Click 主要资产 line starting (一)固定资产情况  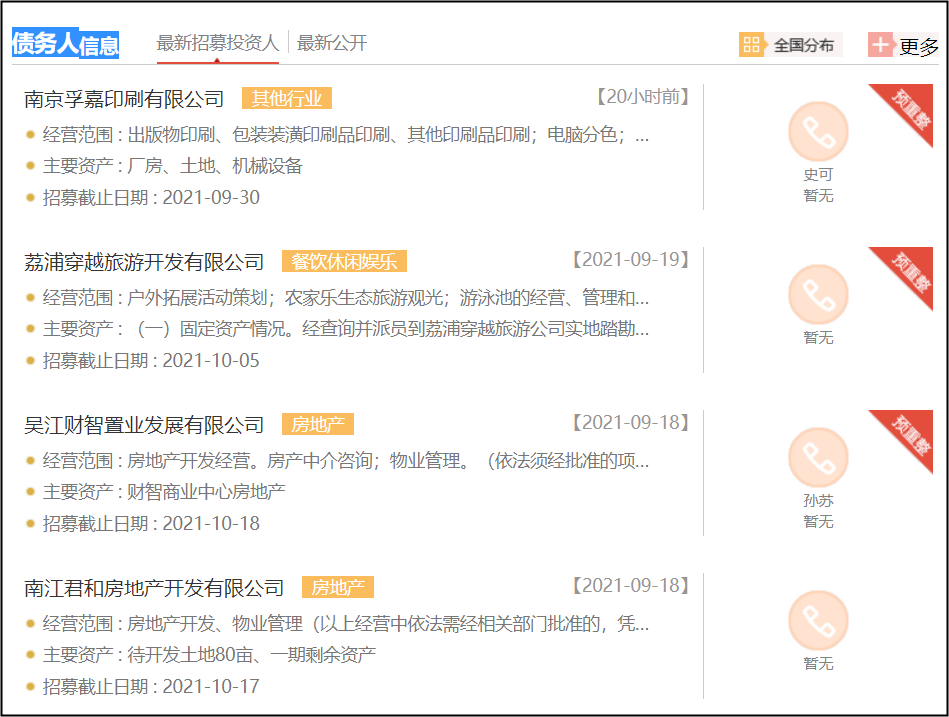[346, 329]
